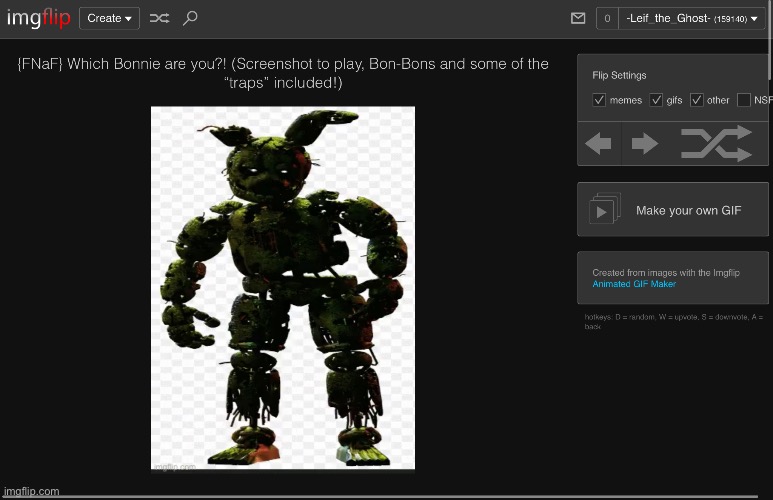Click the shuffle icon in top bar
This screenshot has height=500, width=773.
pyautogui.click(x=159, y=18)
